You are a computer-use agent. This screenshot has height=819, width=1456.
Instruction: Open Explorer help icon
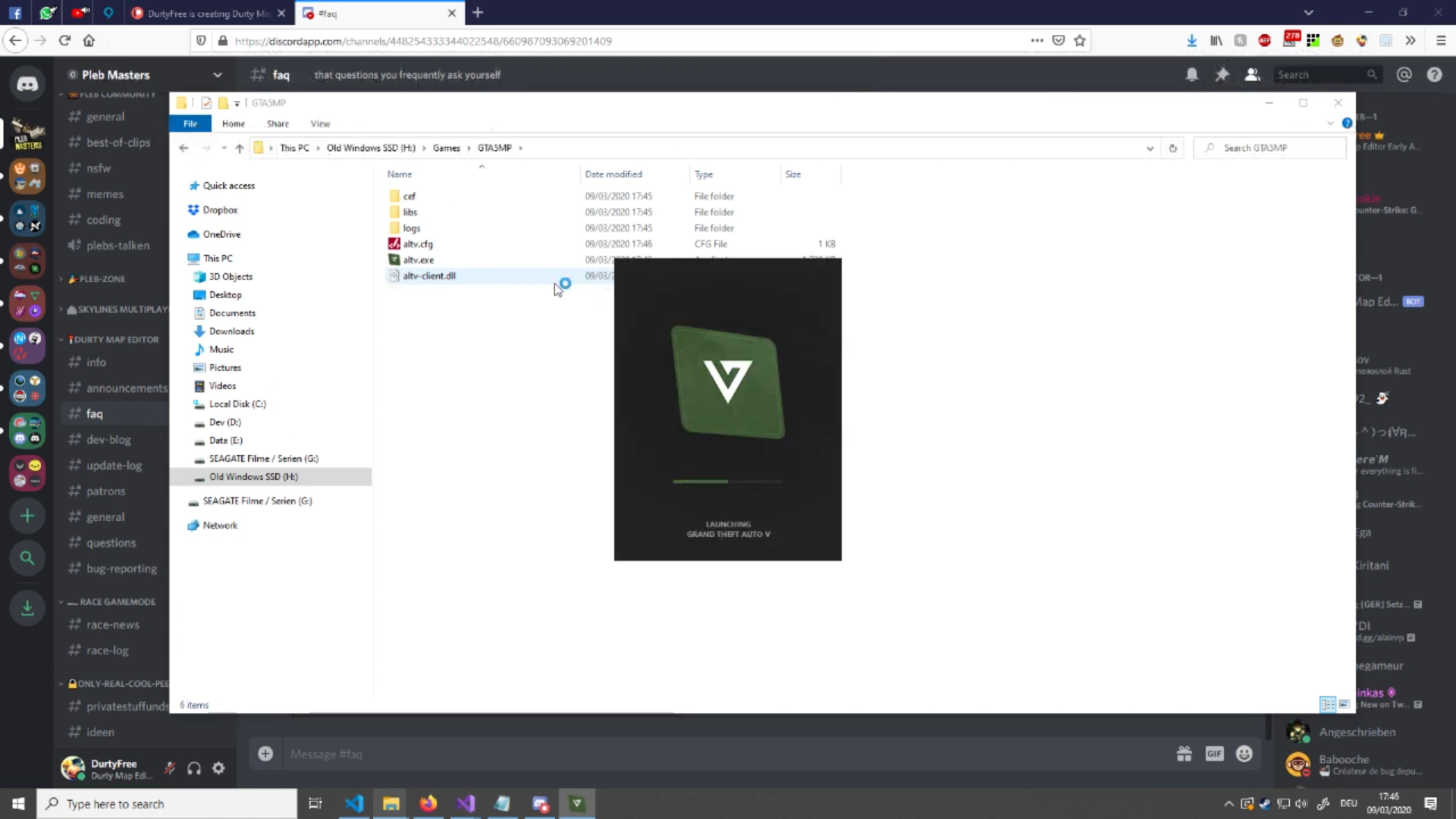[x=1347, y=123]
